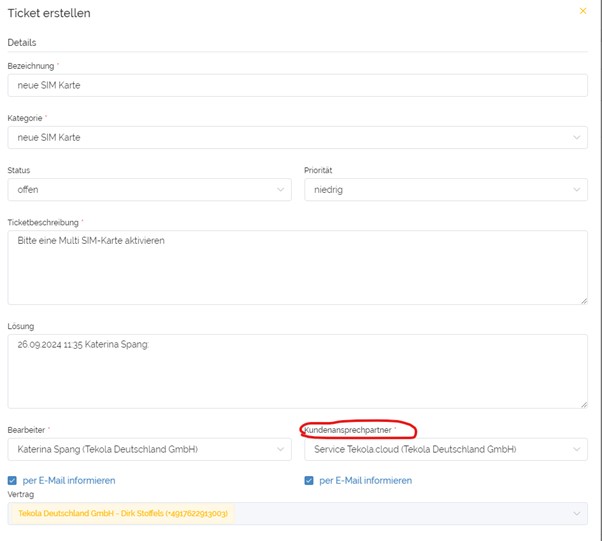This screenshot has height=541, width=602.
Task: Click into the Ticketbeschreibung text area
Action: tap(297, 268)
